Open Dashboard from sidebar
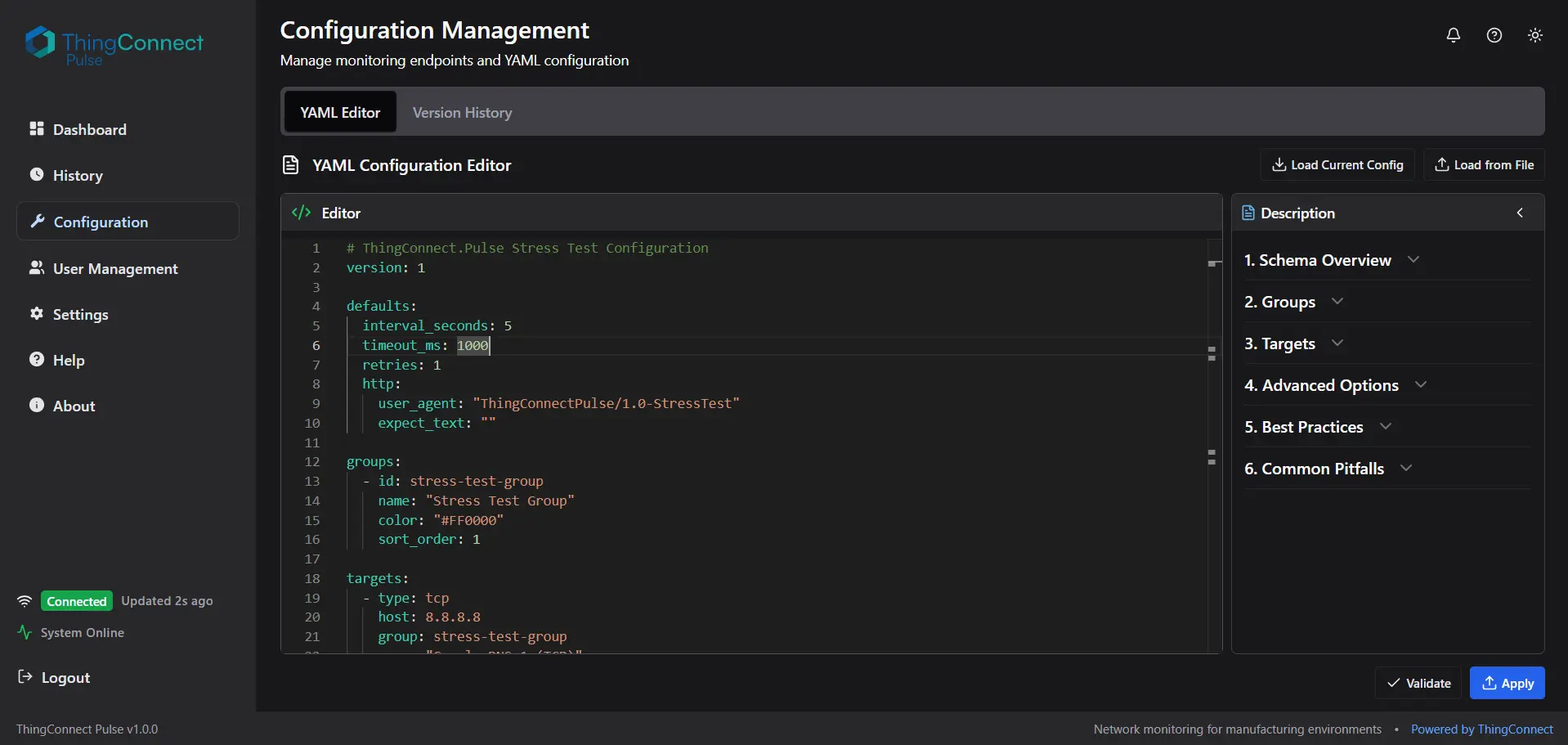This screenshot has height=745, width=1568. coord(89,129)
